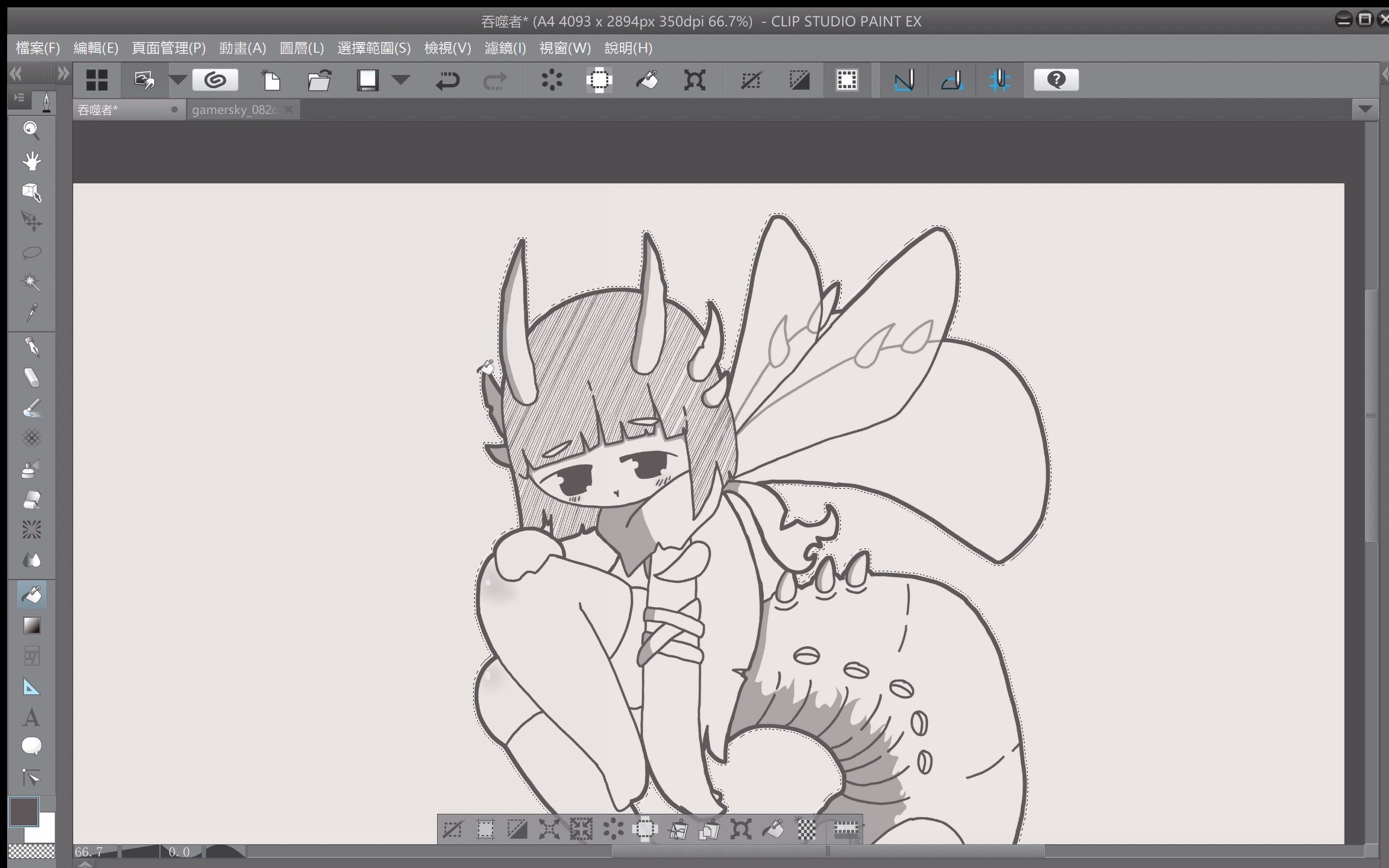The height and width of the screenshot is (868, 1389).
Task: Deselect using the command bar icon
Action: (x=751, y=80)
